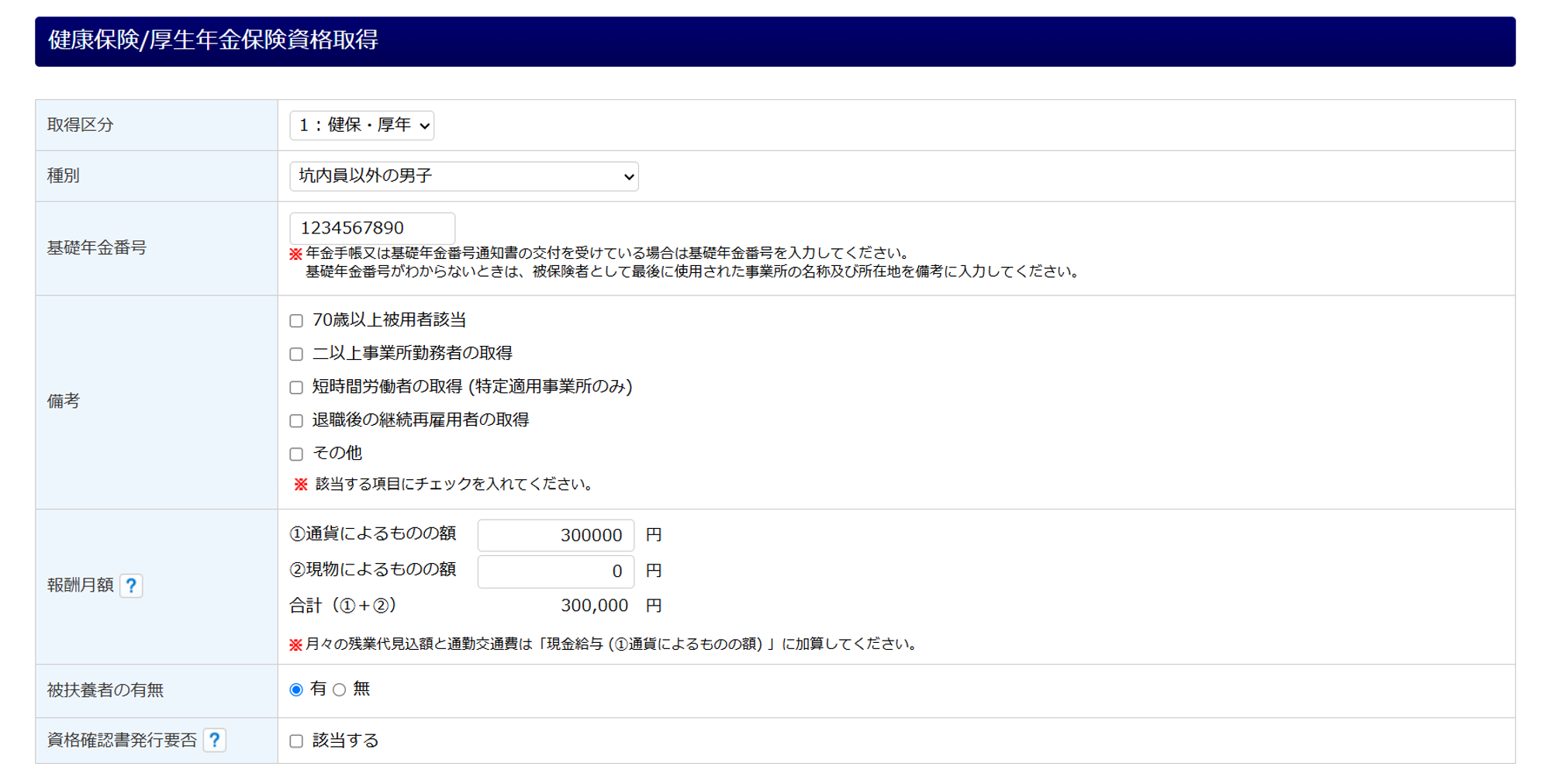Check the その他 checkbox under 備考
The image size is (1551, 784).
[296, 454]
